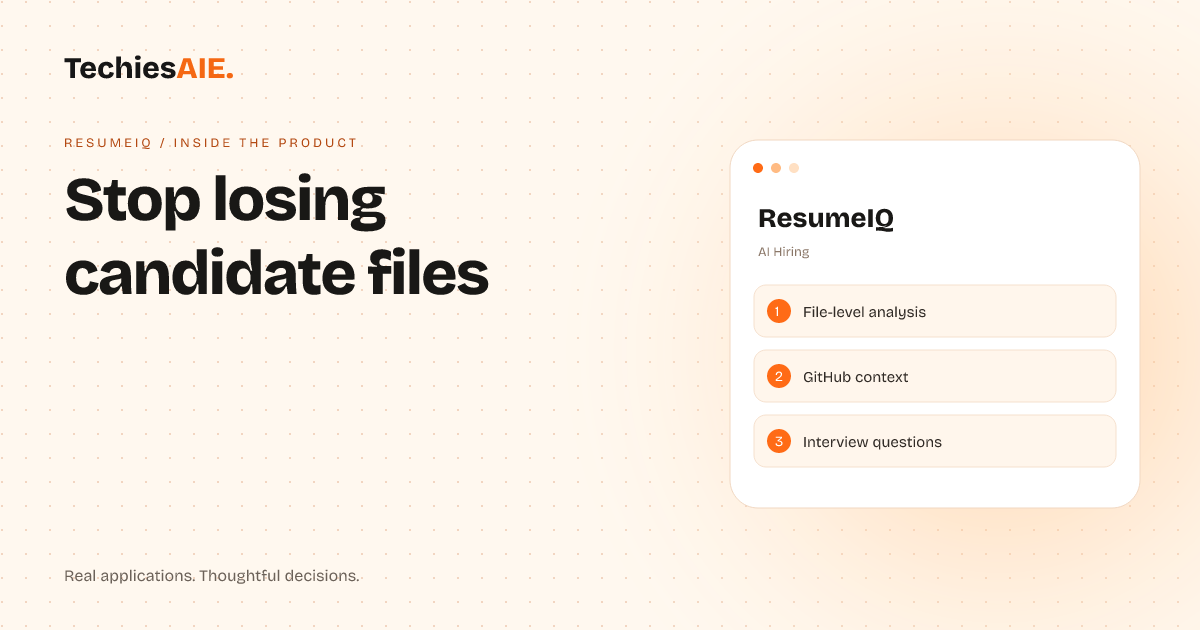The height and width of the screenshot is (630, 1200).
Task: Click the TechiesAIE logo
Action: pyautogui.click(x=149, y=68)
